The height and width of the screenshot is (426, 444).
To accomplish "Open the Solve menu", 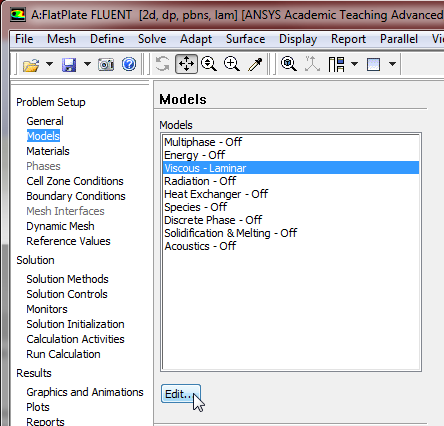I will 152,39.
